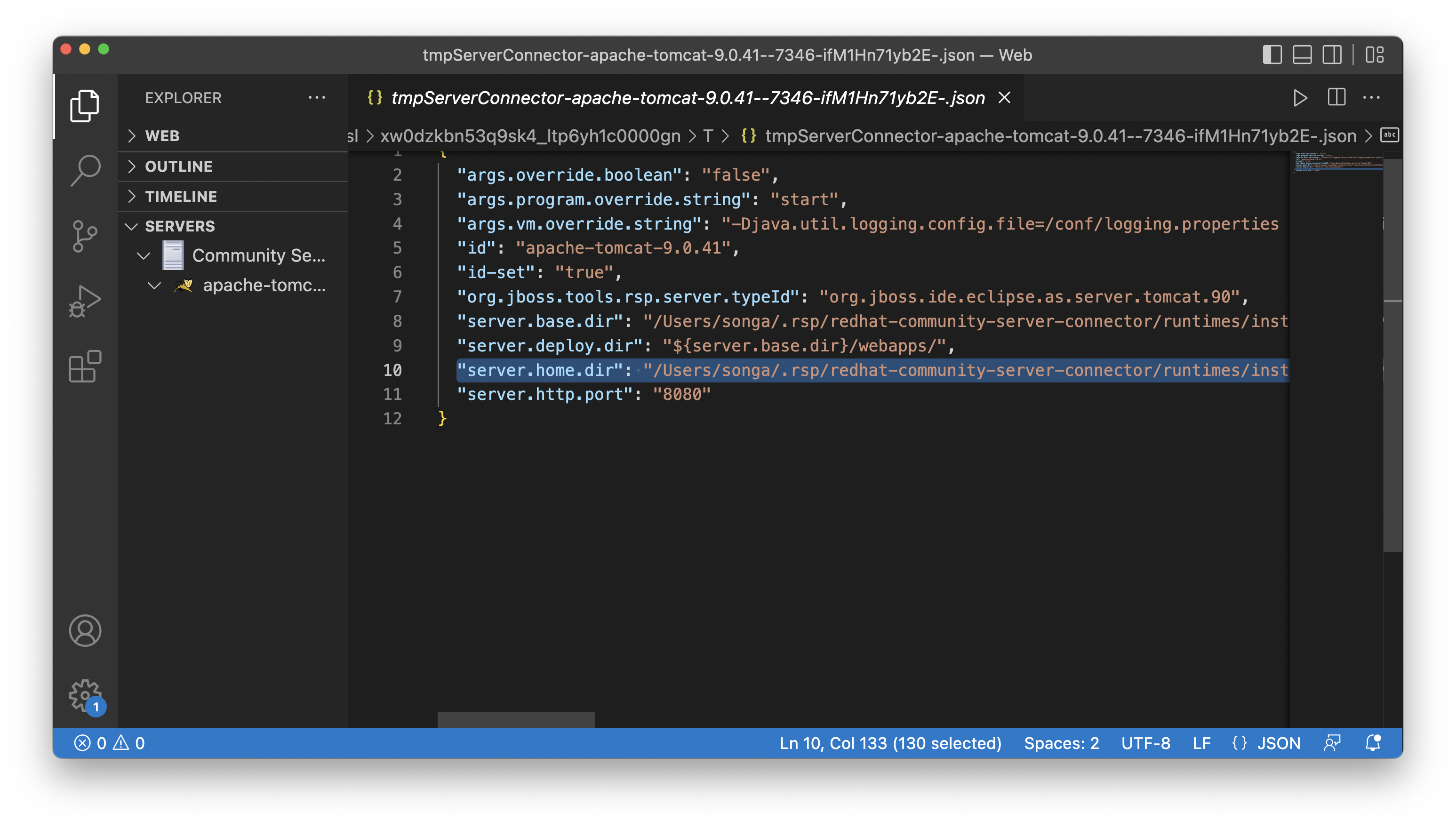Open notifications bell in status bar
The width and height of the screenshot is (1456, 828).
click(1373, 743)
